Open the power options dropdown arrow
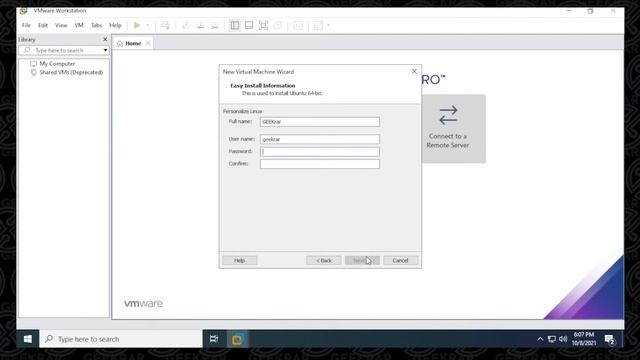 (148, 25)
